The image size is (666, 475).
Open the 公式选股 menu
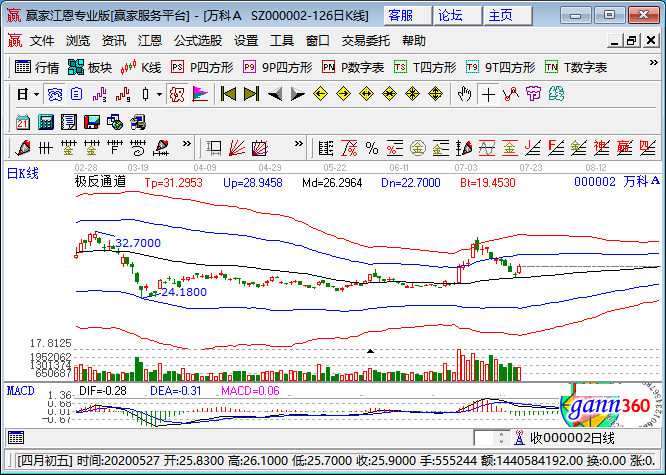pos(198,41)
